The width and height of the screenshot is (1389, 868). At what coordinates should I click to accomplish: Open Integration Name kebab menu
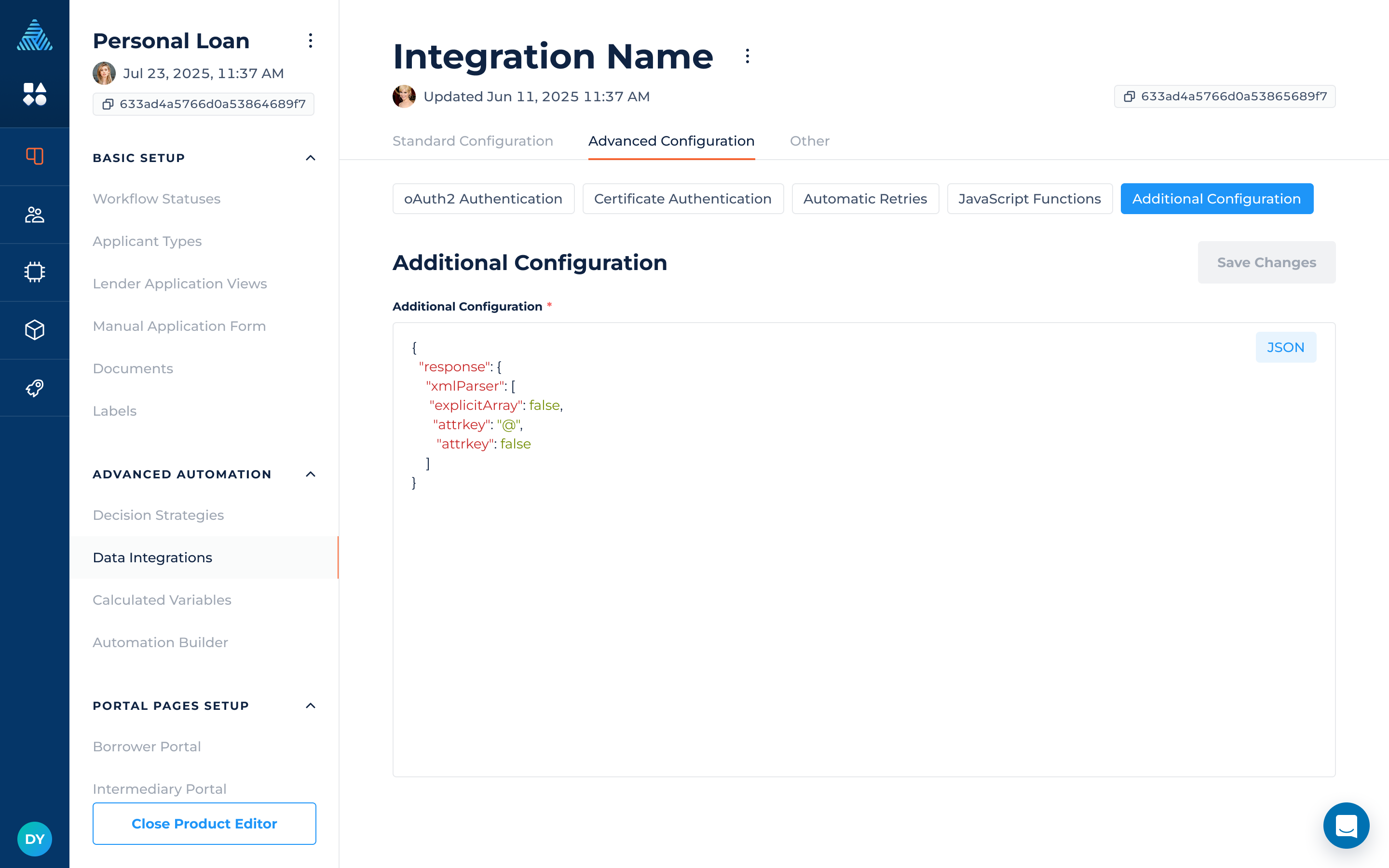(x=747, y=56)
